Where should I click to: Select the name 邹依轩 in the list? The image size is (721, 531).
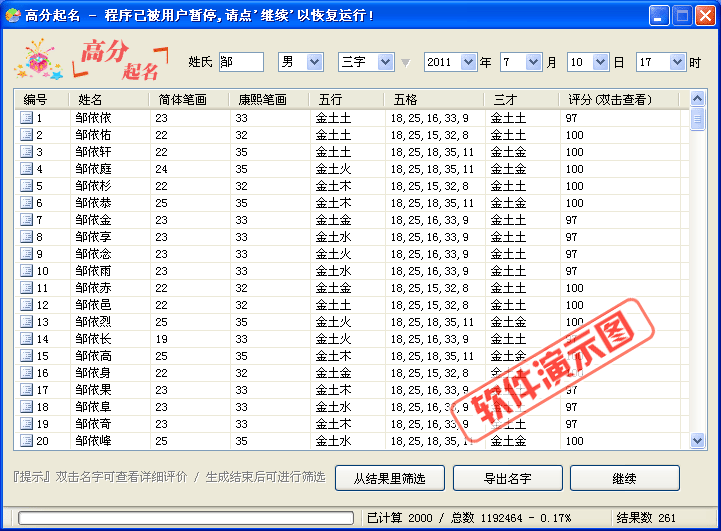pos(93,152)
